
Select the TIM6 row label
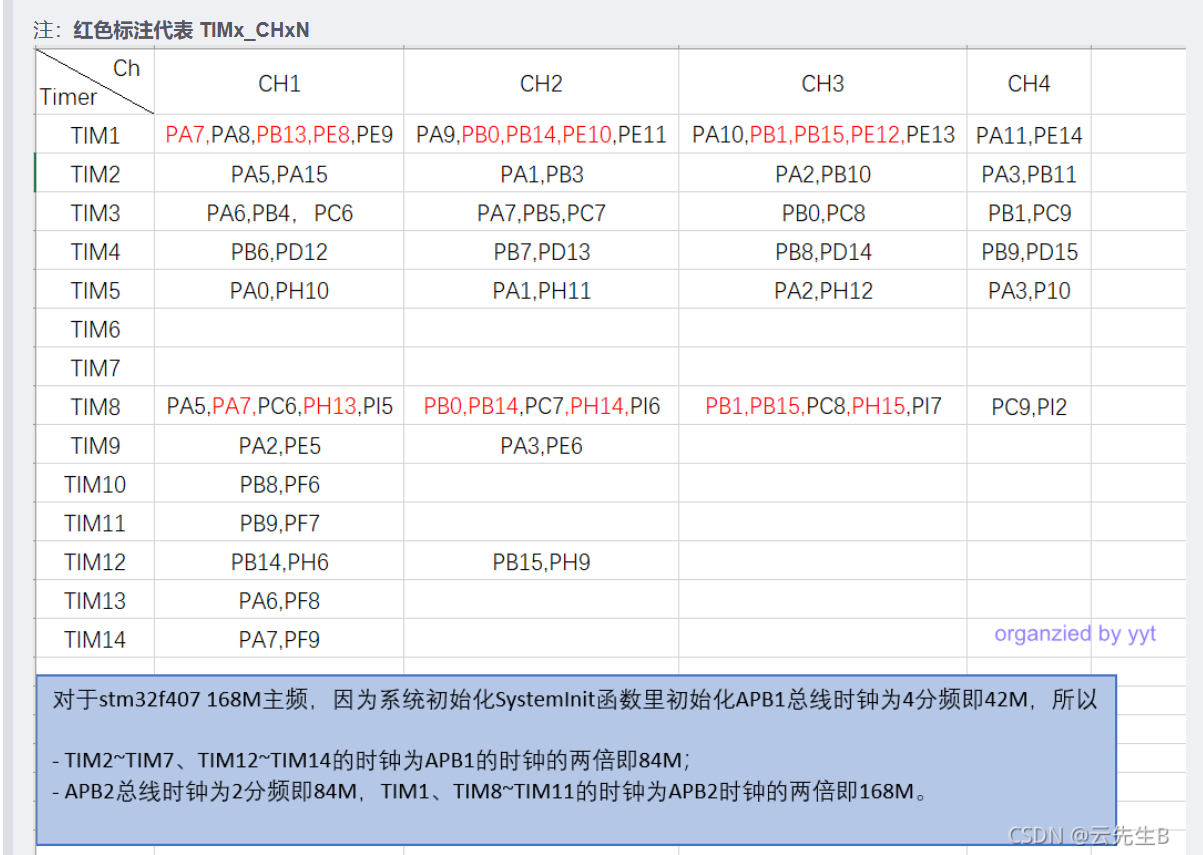pos(95,329)
